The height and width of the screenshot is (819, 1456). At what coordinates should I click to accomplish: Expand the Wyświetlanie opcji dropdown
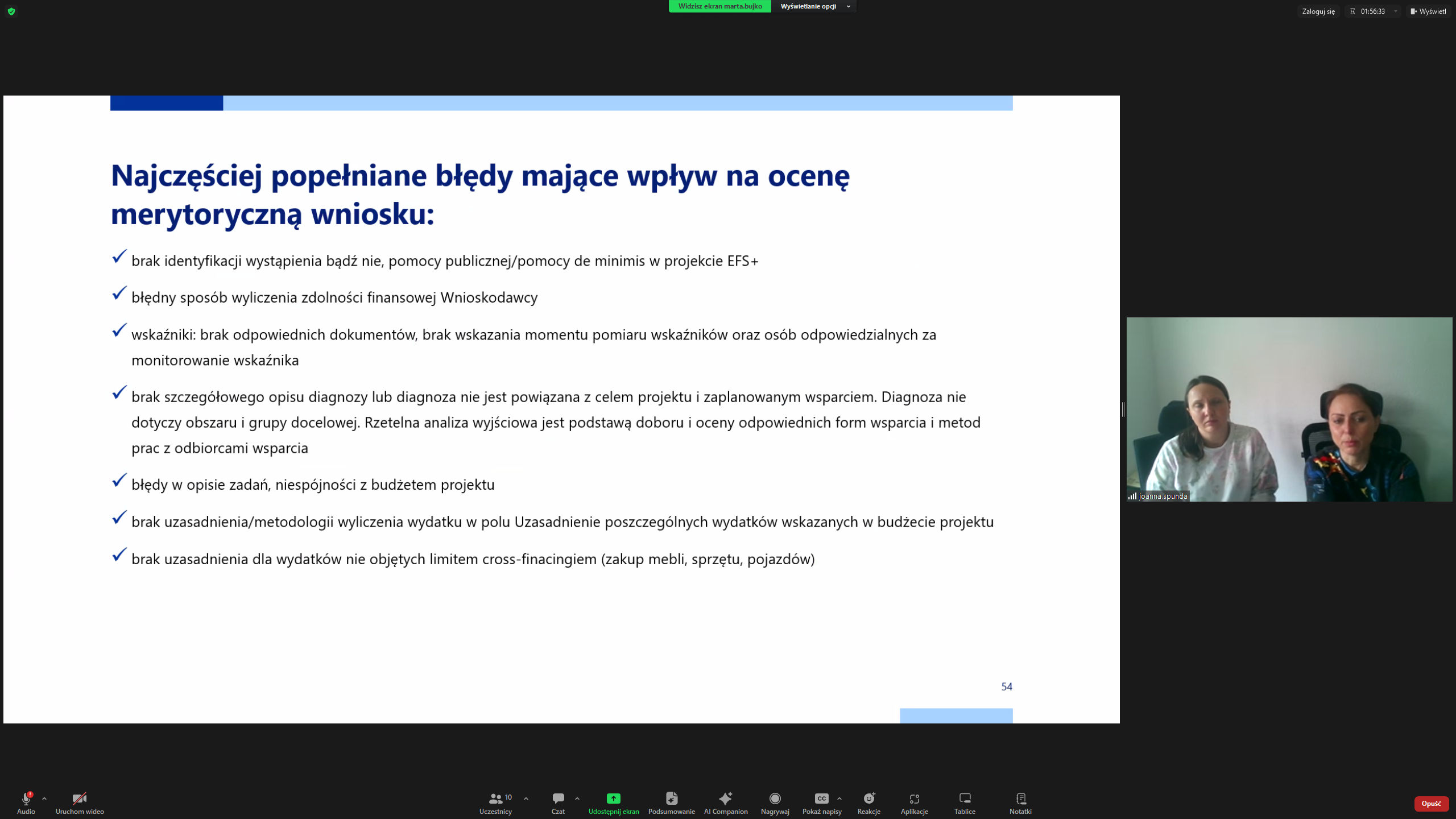click(813, 6)
